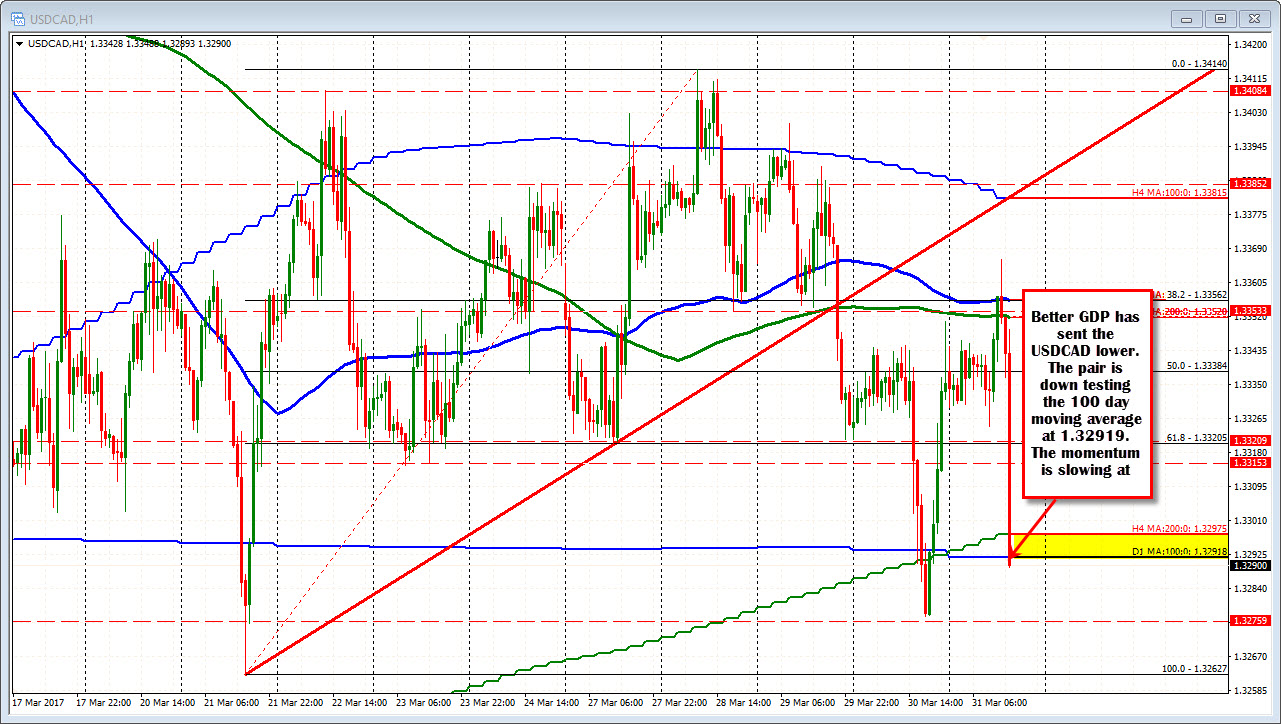This screenshot has width=1281, height=724.
Task: Click the 1.33690 price axis value
Action: point(1252,249)
